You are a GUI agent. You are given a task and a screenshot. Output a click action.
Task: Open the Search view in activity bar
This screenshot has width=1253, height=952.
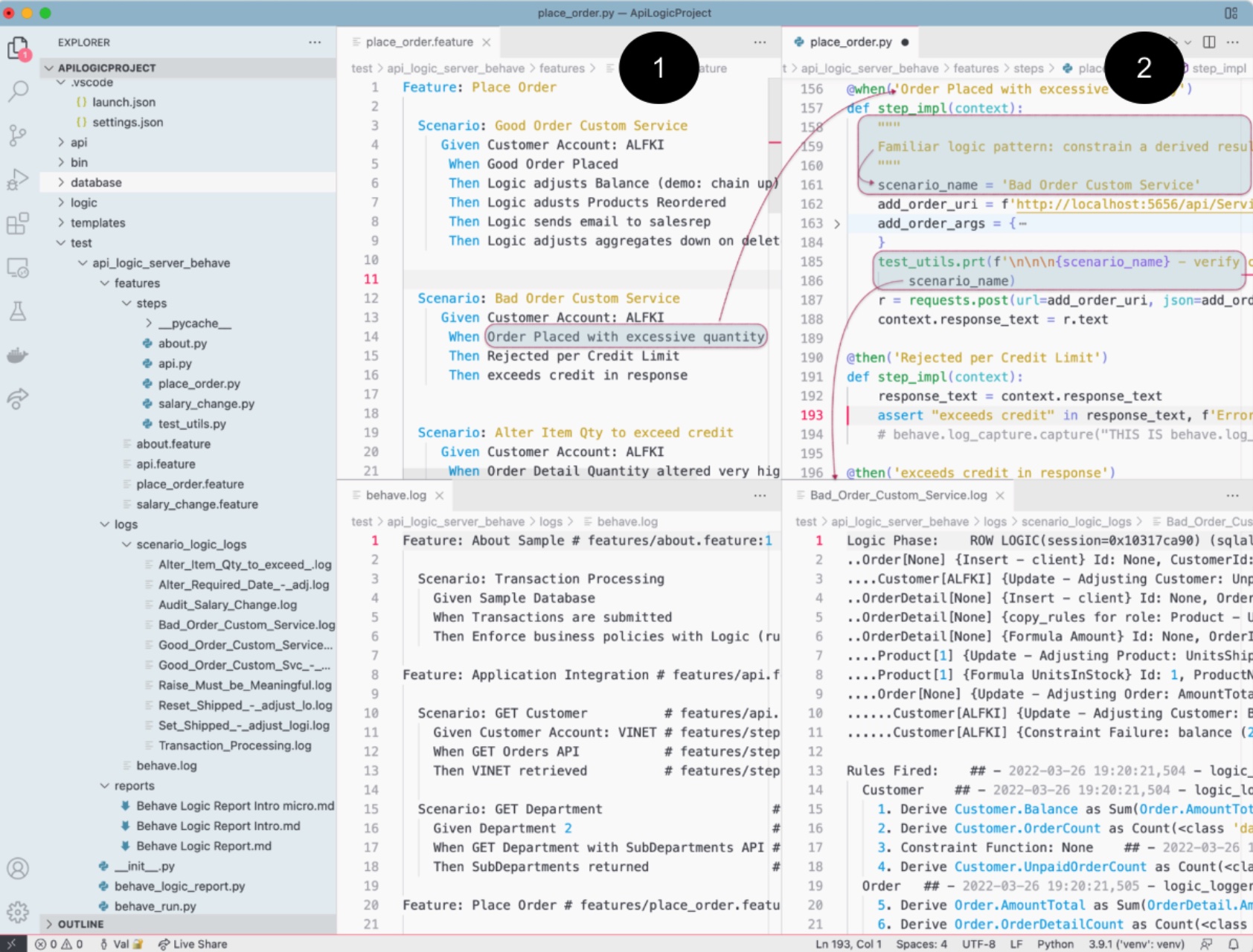tap(18, 91)
